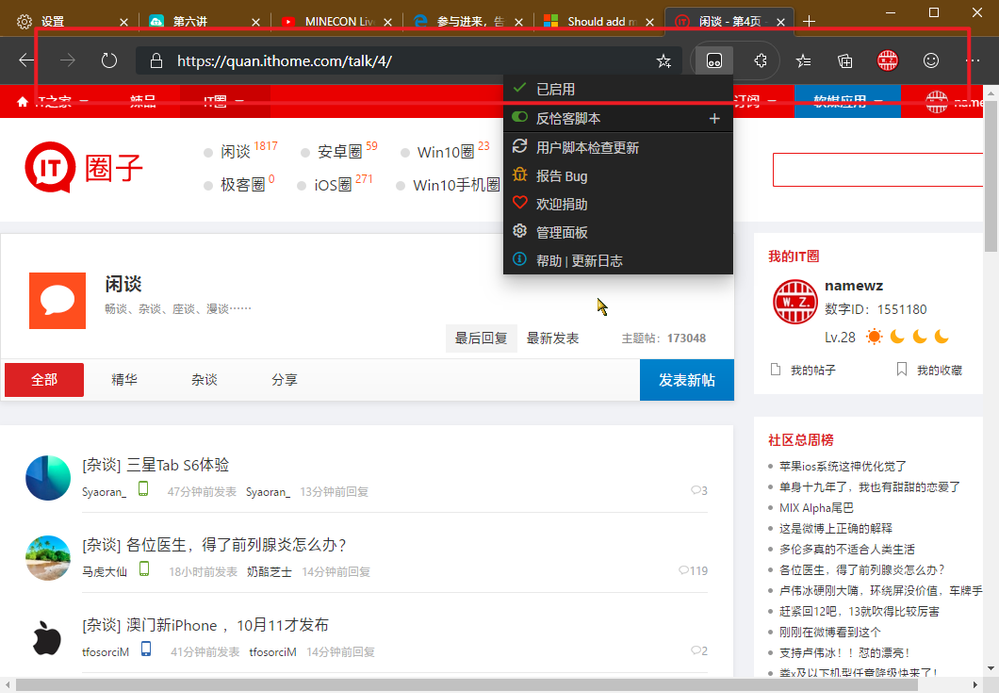
Task: Open the 安卓圈 circle link
Action: [x=340, y=152]
